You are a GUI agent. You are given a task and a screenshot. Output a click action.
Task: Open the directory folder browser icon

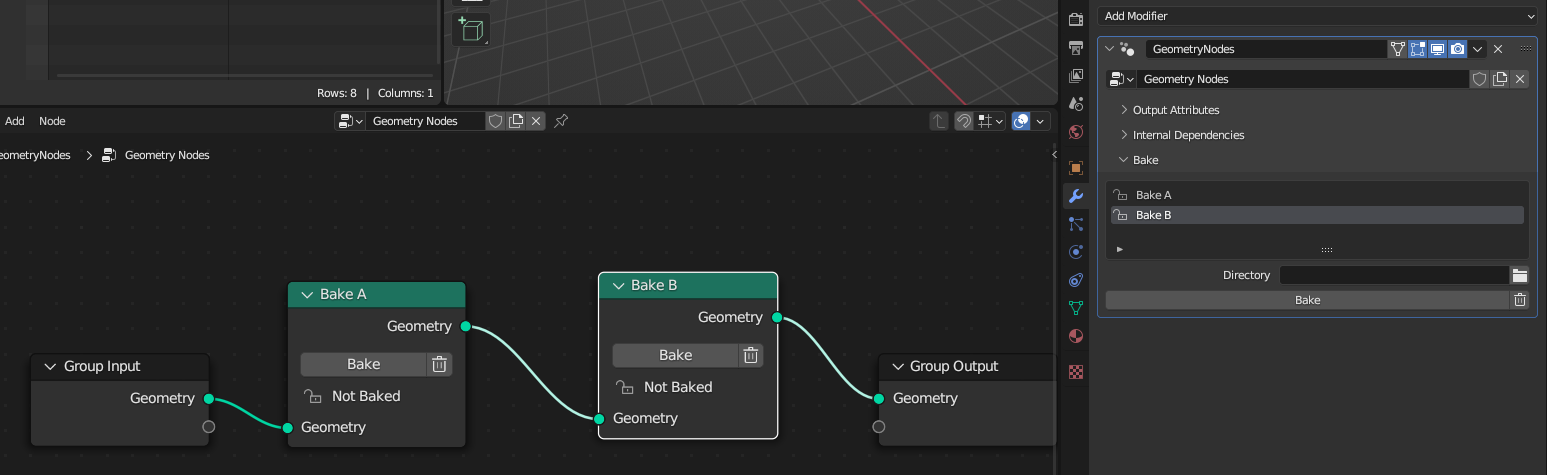(x=1520, y=275)
